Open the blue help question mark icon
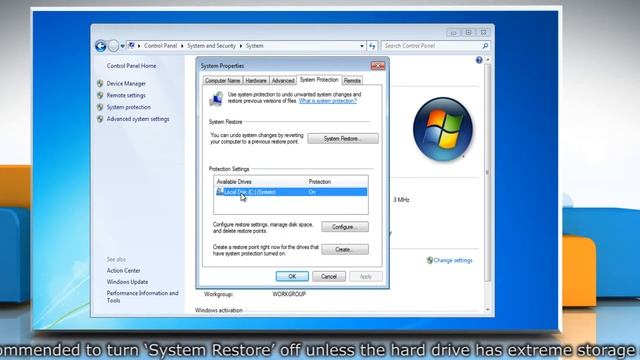The width and height of the screenshot is (640, 360). point(479,60)
